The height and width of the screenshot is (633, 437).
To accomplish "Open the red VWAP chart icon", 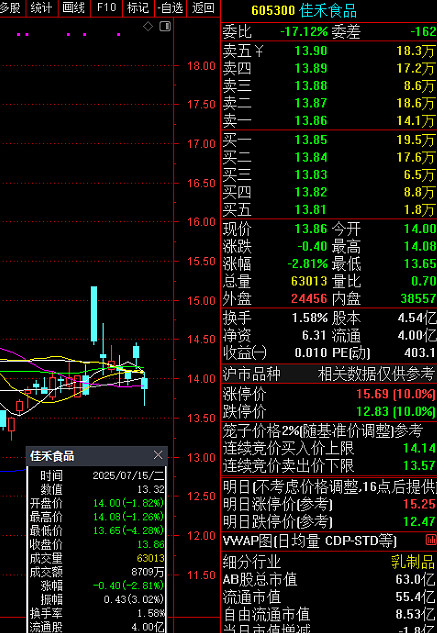I will tap(431, 539).
